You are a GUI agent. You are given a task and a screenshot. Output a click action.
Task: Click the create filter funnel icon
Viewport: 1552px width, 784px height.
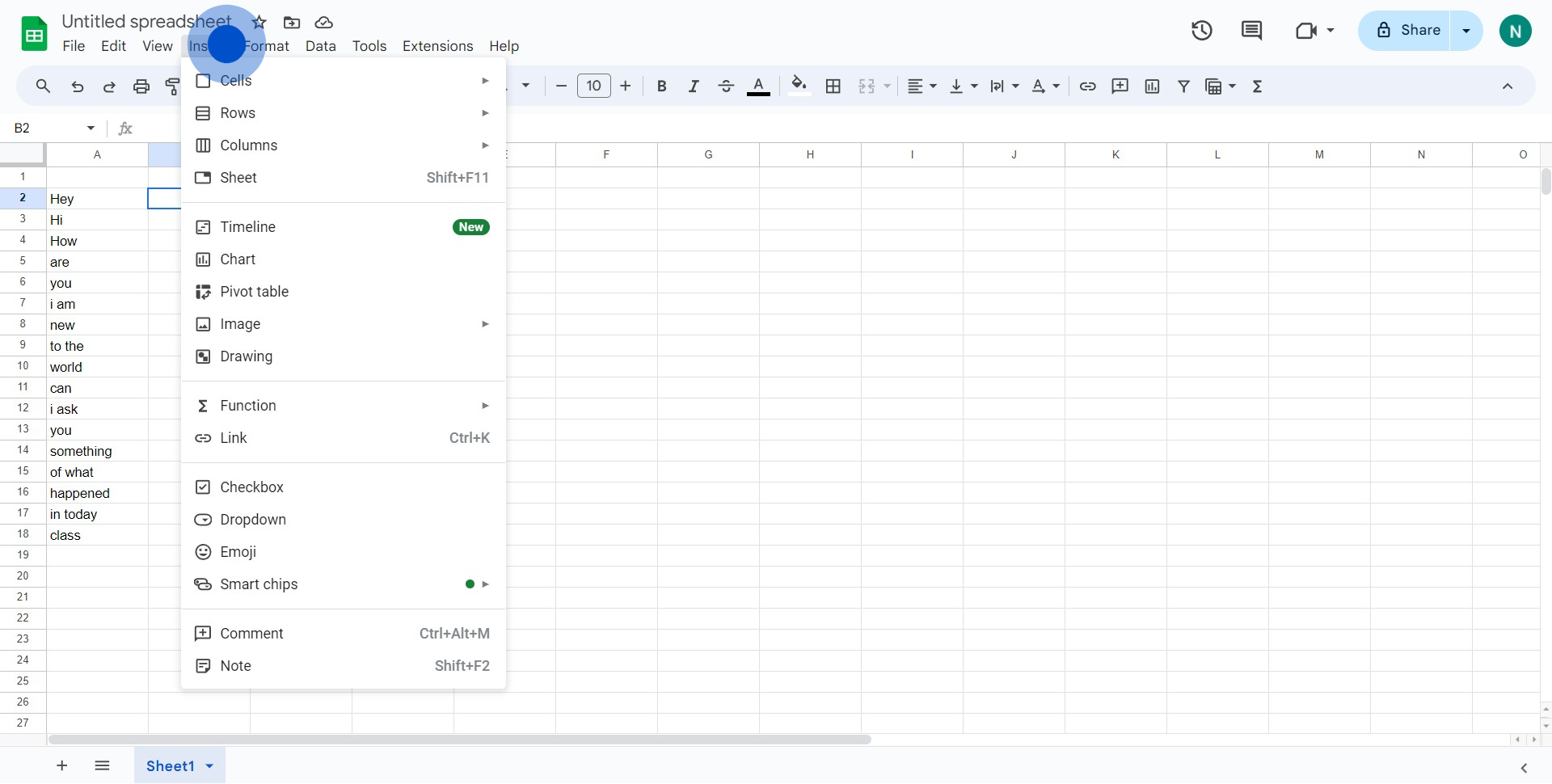(1183, 86)
